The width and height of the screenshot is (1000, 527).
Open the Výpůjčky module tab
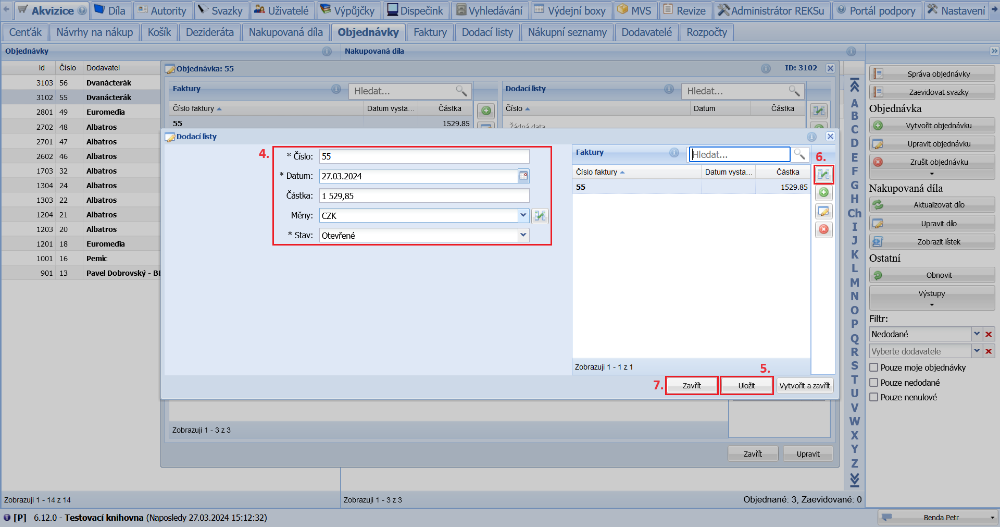(x=346, y=10)
